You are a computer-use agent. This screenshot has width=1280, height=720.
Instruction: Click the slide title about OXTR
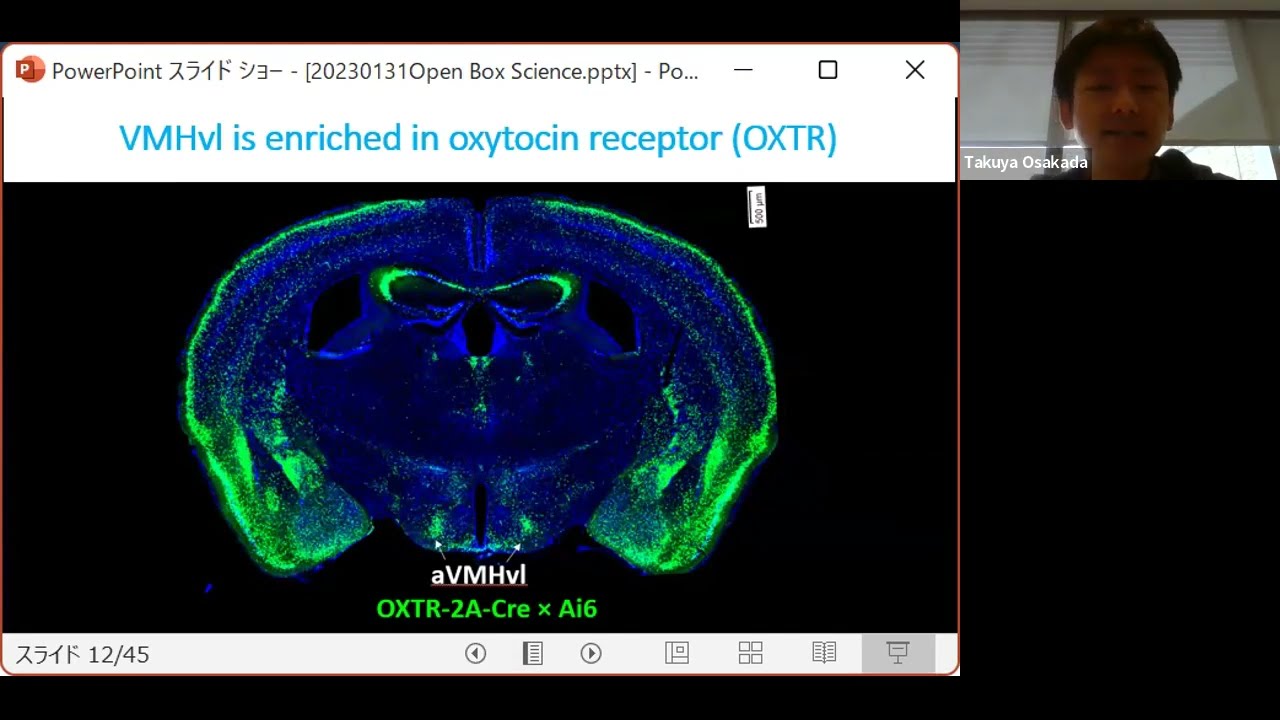point(478,138)
